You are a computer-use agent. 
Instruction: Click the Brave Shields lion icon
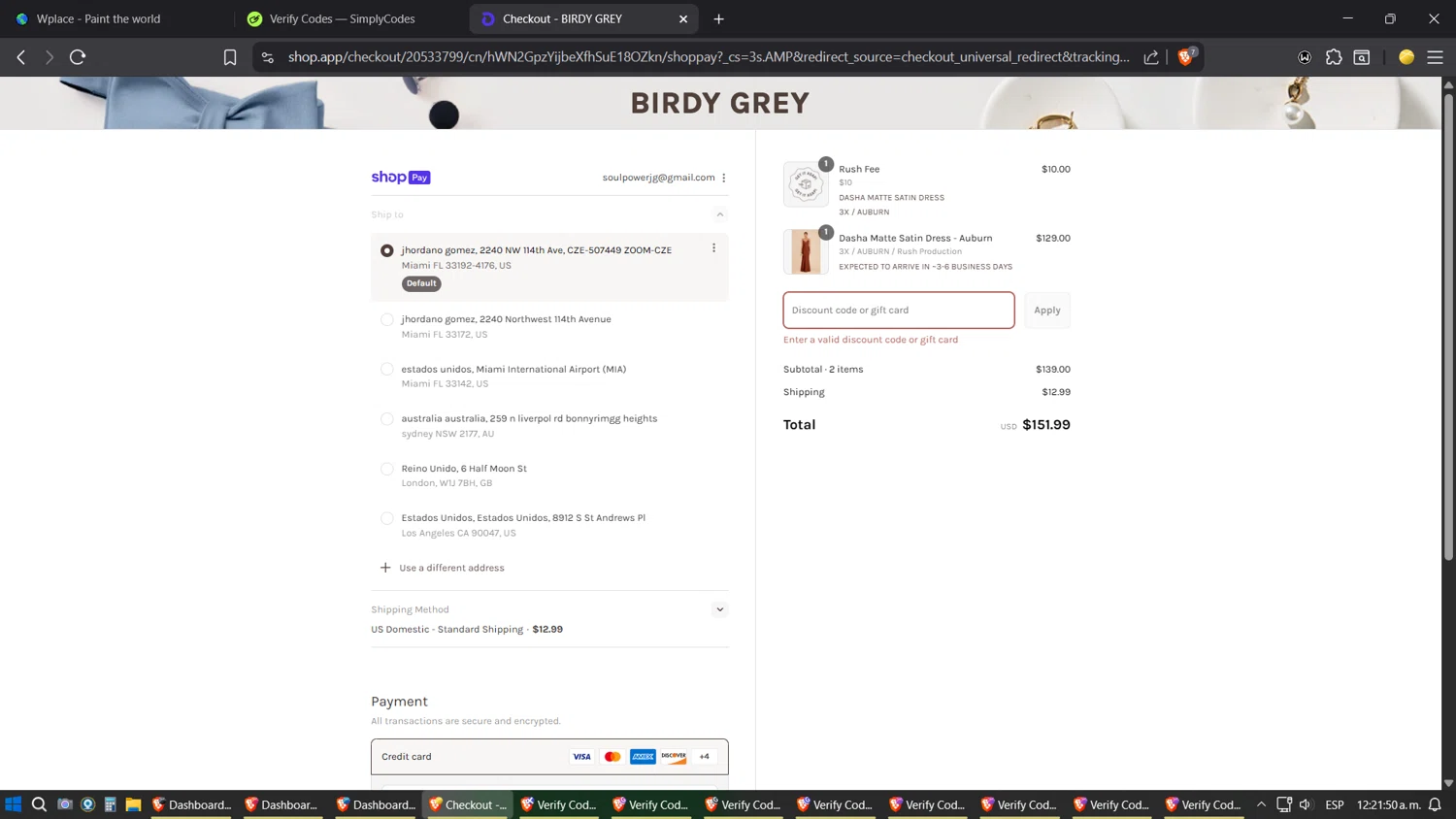pyautogui.click(x=1185, y=57)
